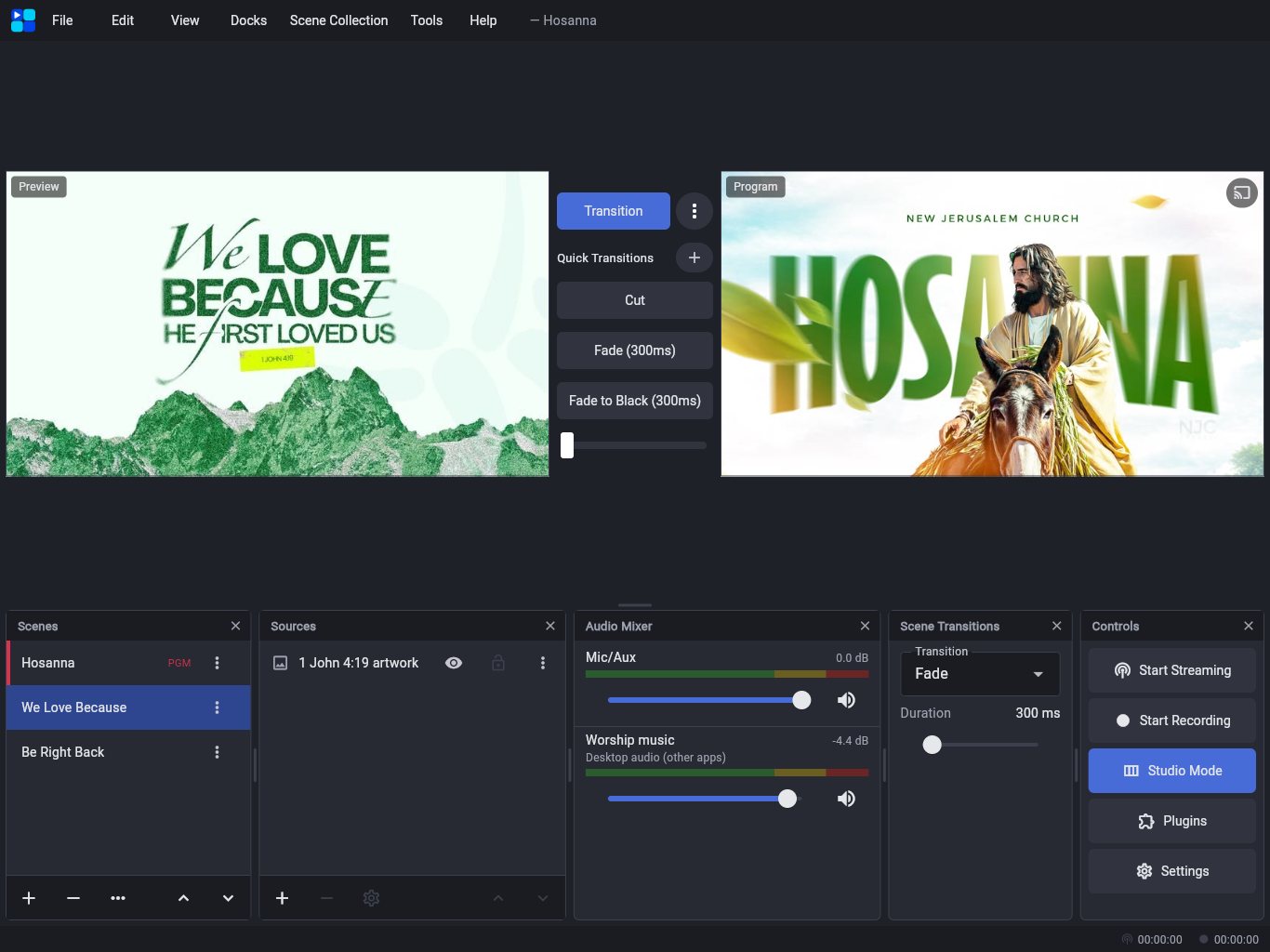Open the Help menu
This screenshot has width=1270, height=952.
pyautogui.click(x=483, y=20)
